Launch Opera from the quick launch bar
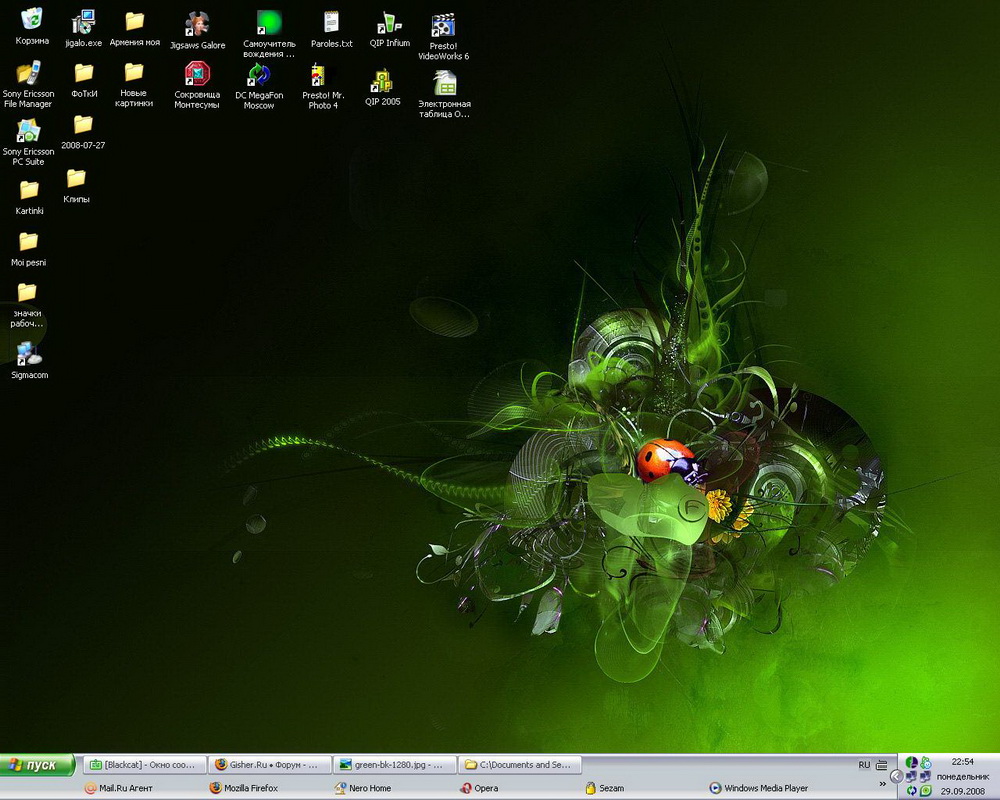This screenshot has height=800, width=1000. tap(478, 788)
